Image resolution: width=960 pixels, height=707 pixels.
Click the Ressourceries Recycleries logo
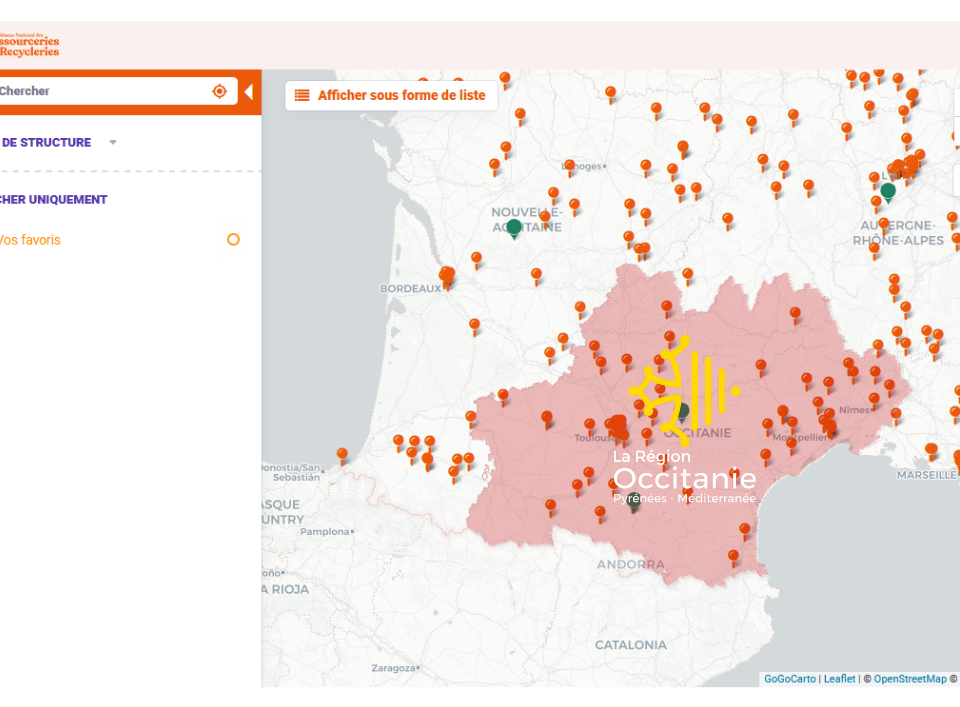tap(29, 45)
